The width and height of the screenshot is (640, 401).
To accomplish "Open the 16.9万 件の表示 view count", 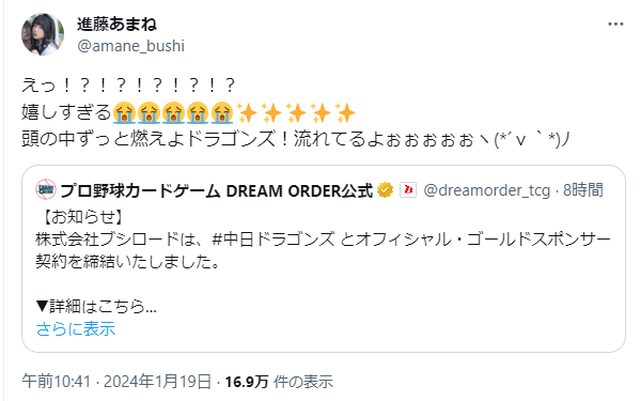I will (279, 382).
